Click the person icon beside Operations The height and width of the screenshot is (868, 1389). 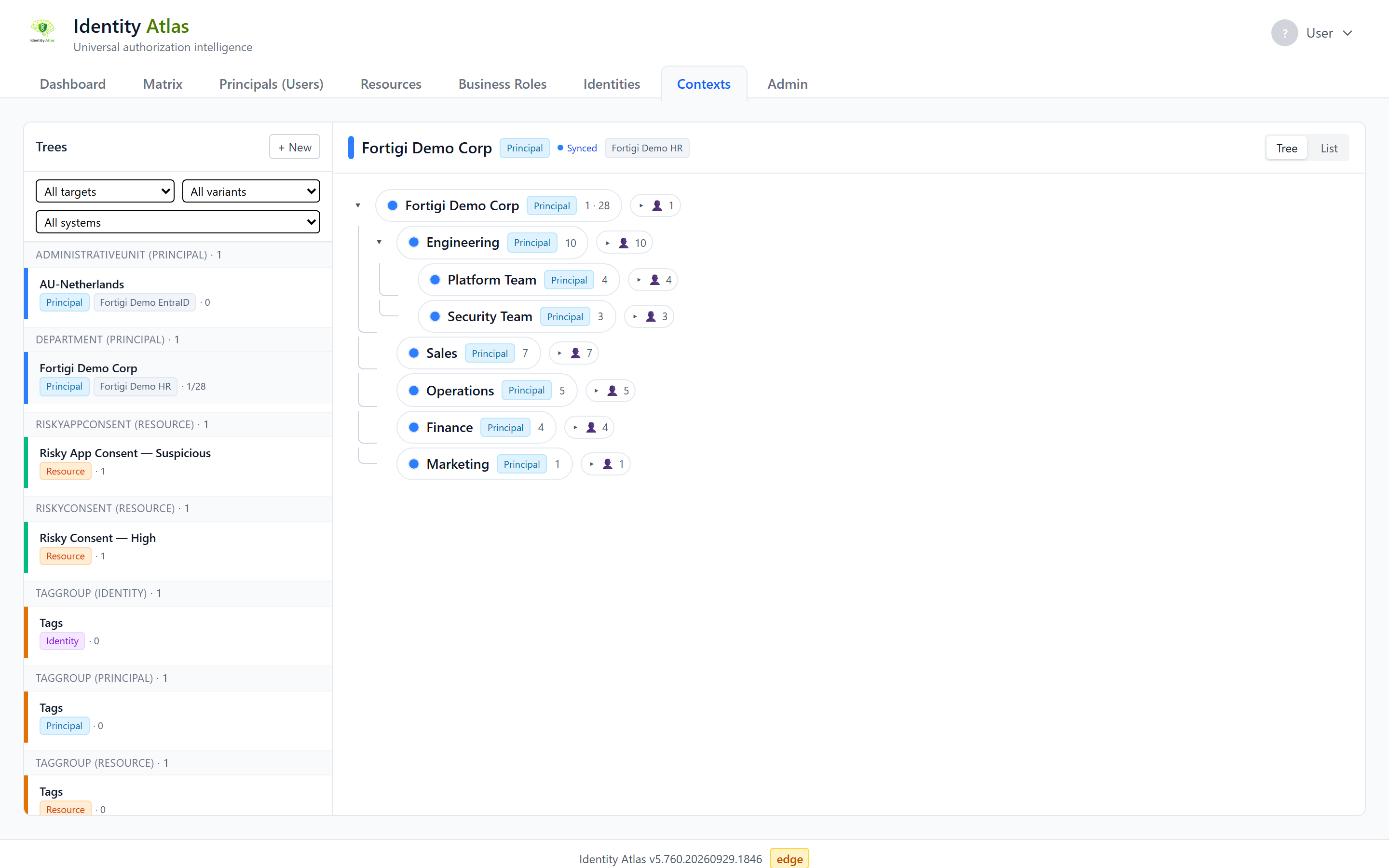[613, 391]
